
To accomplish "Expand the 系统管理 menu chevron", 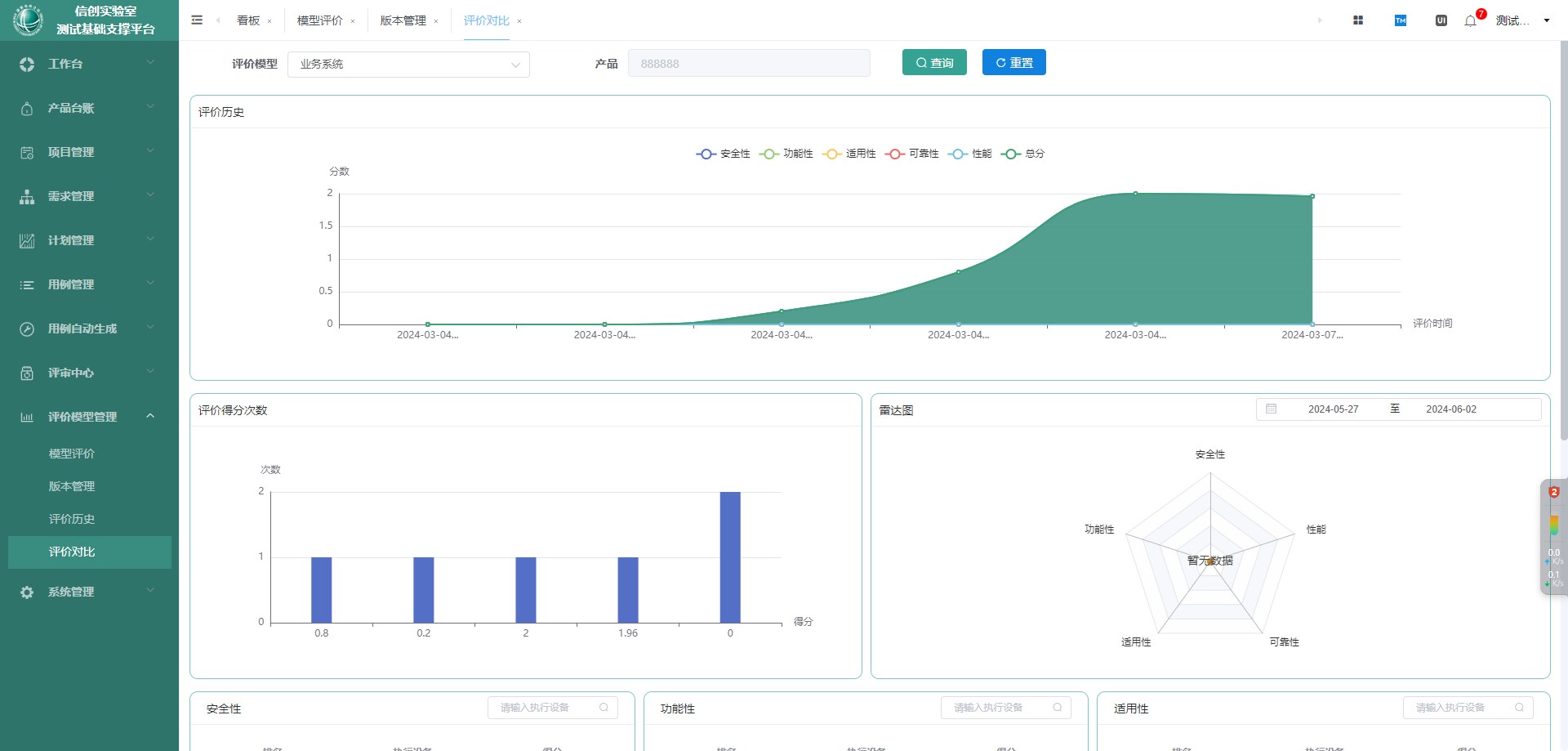I will pos(150,591).
